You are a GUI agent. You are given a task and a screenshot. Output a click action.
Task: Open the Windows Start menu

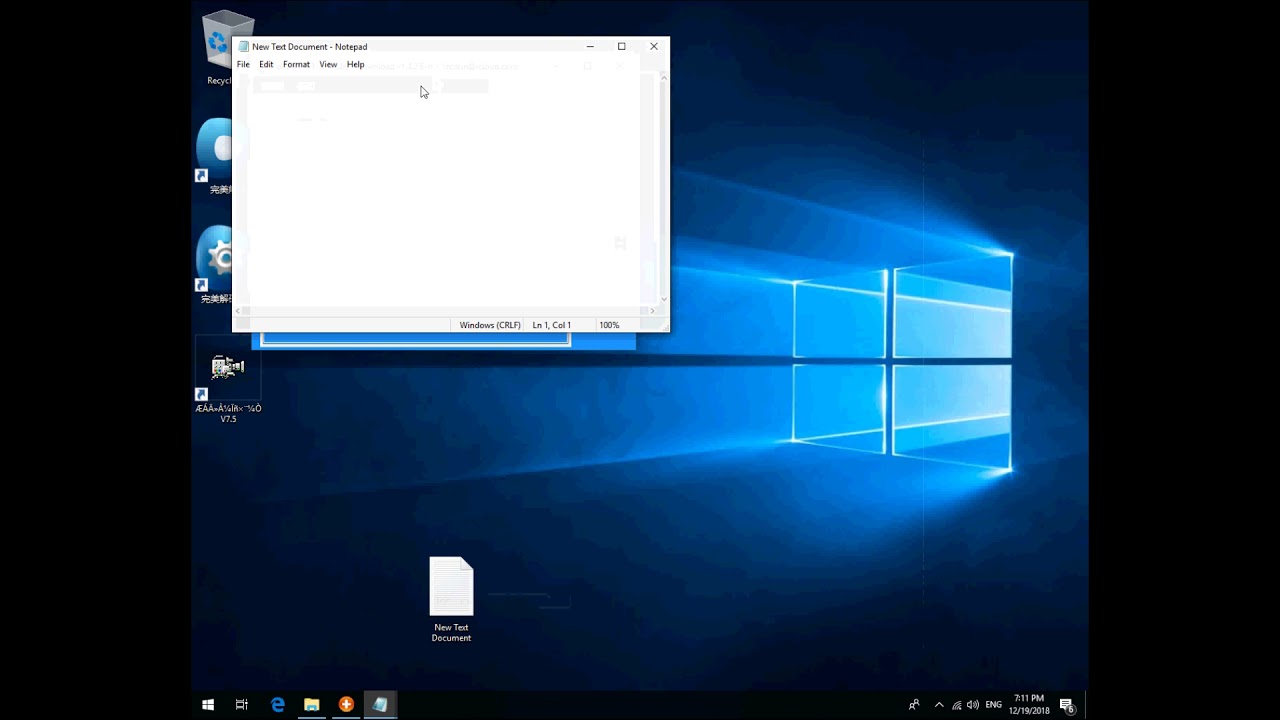208,705
